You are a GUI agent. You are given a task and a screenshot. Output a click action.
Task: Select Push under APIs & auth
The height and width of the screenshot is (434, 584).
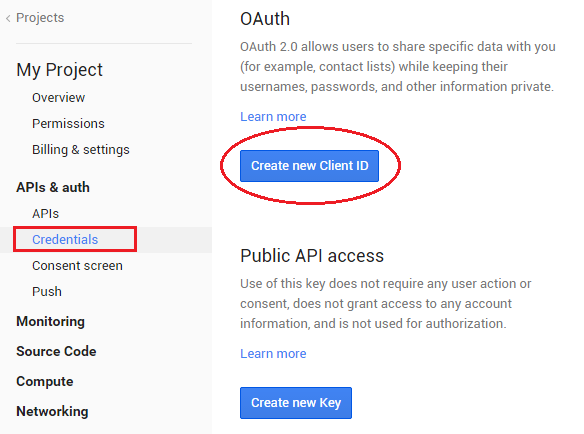(x=47, y=292)
